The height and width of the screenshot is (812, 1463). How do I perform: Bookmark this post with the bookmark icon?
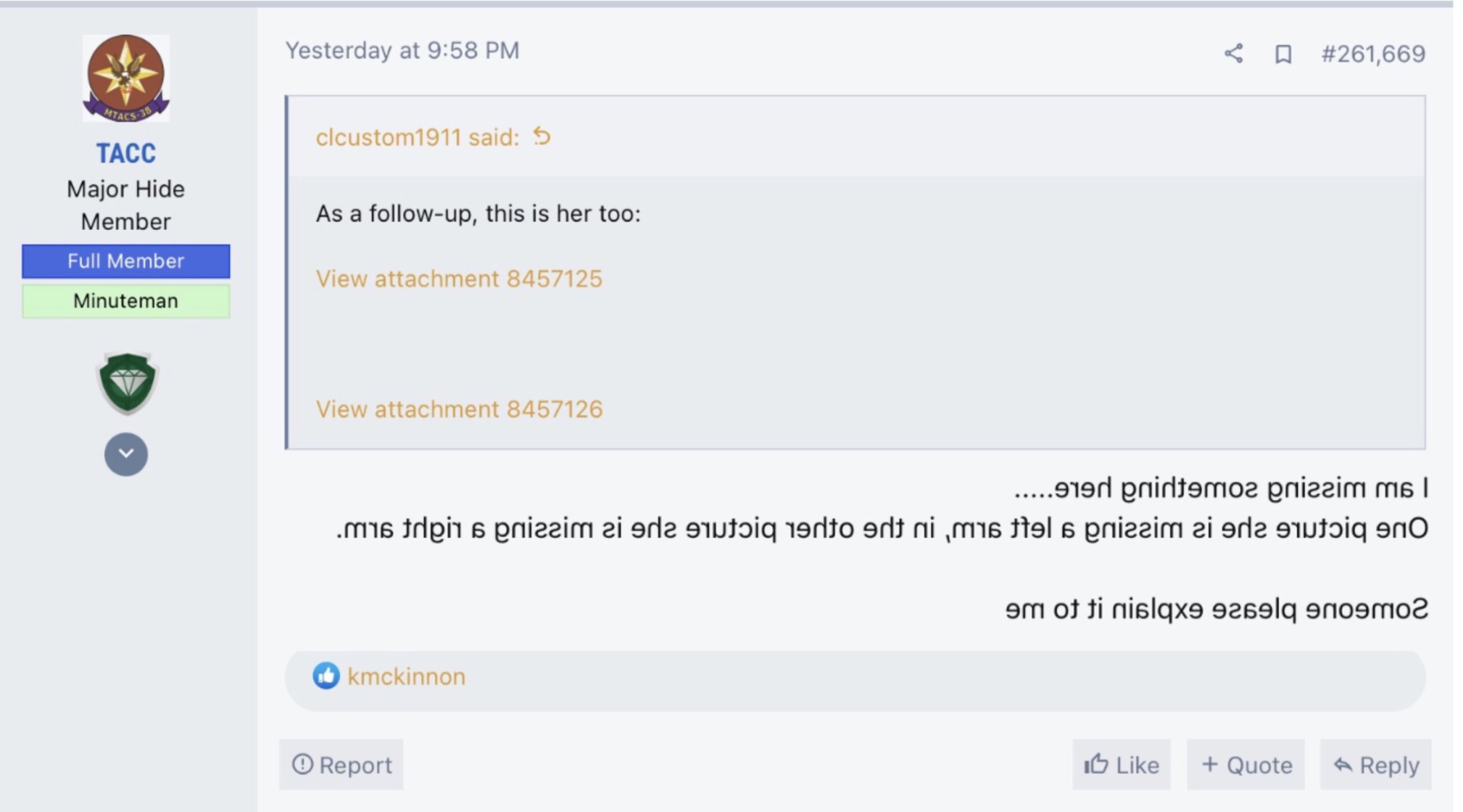click(x=1283, y=54)
